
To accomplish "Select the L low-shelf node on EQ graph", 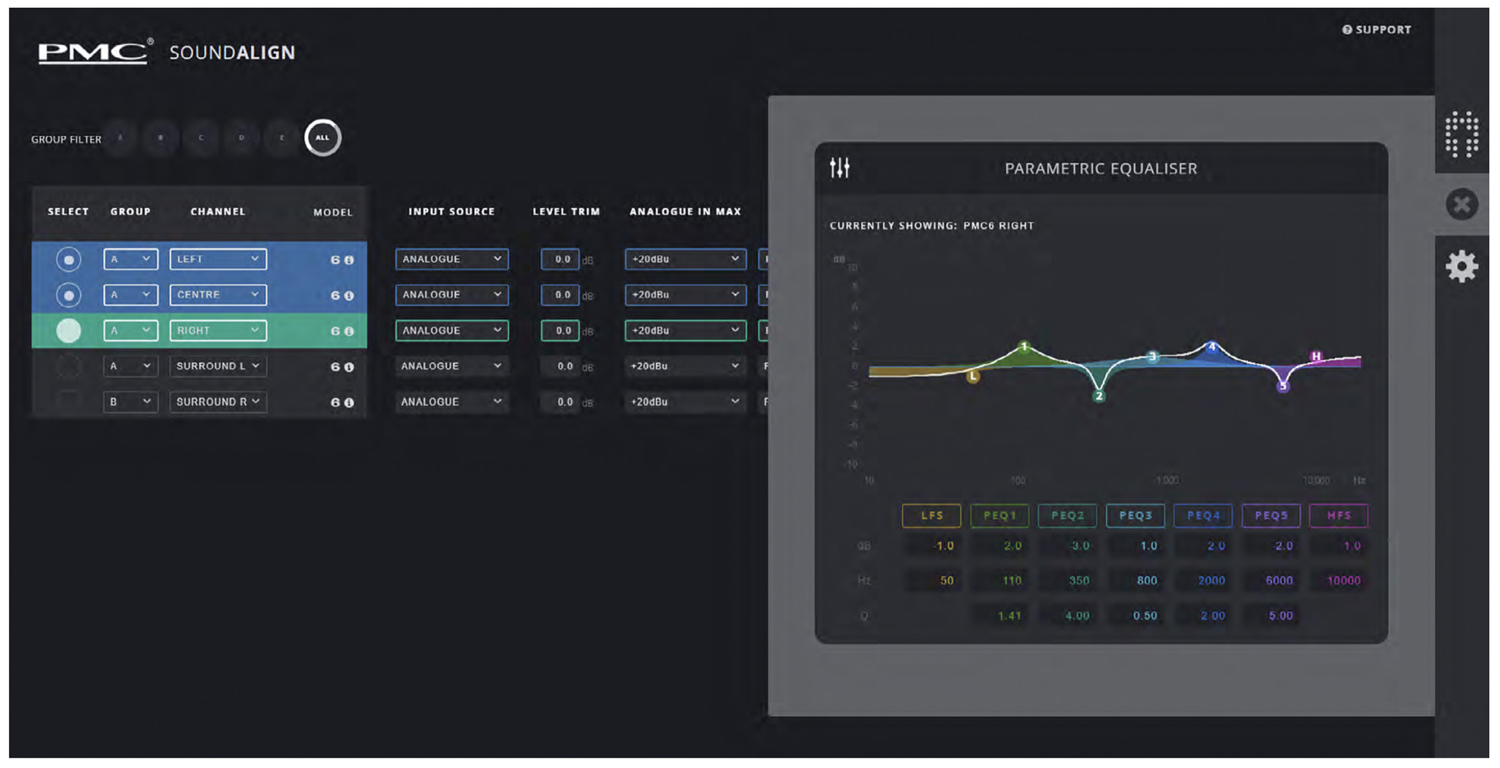I will coord(973,377).
